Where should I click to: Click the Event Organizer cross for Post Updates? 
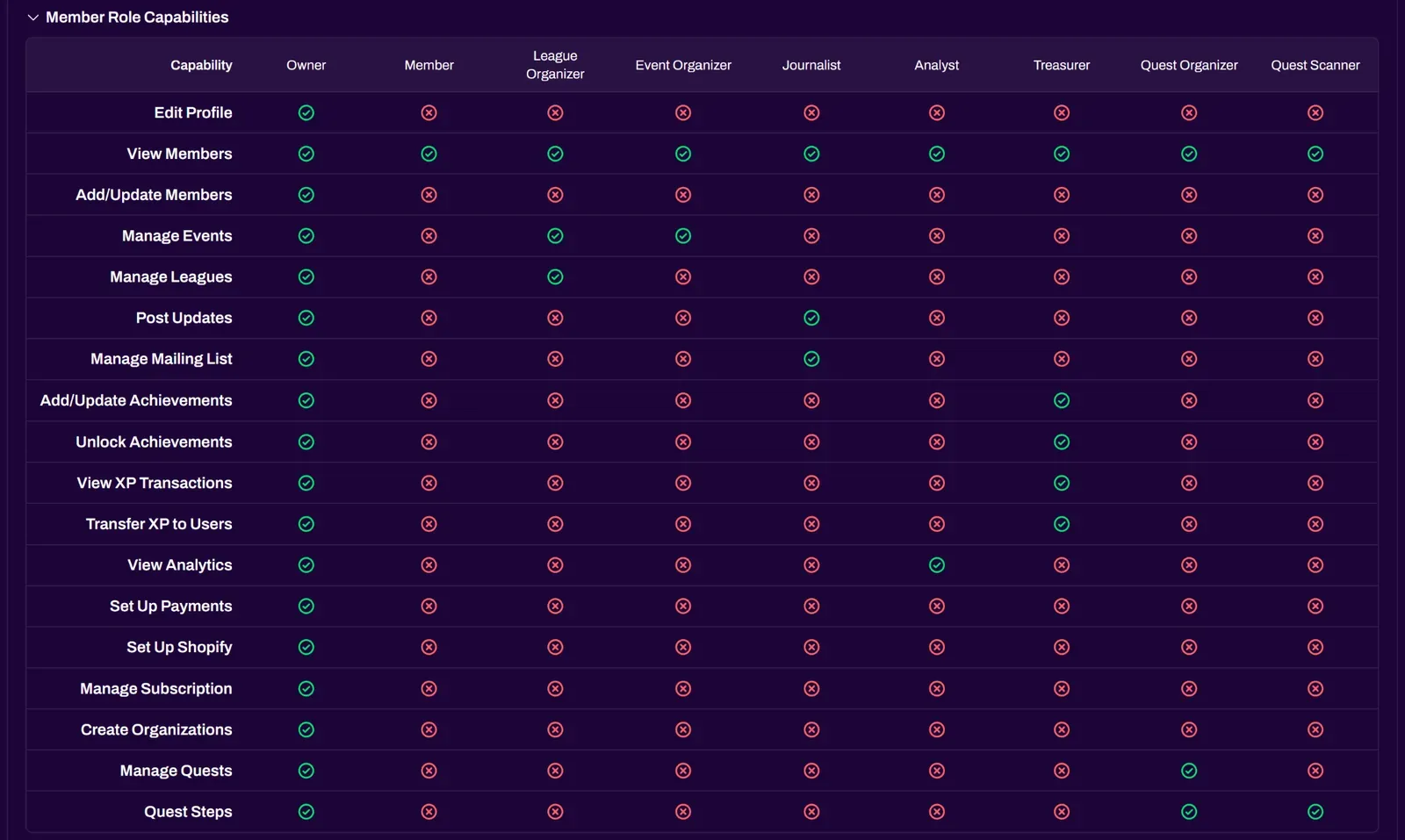683,318
